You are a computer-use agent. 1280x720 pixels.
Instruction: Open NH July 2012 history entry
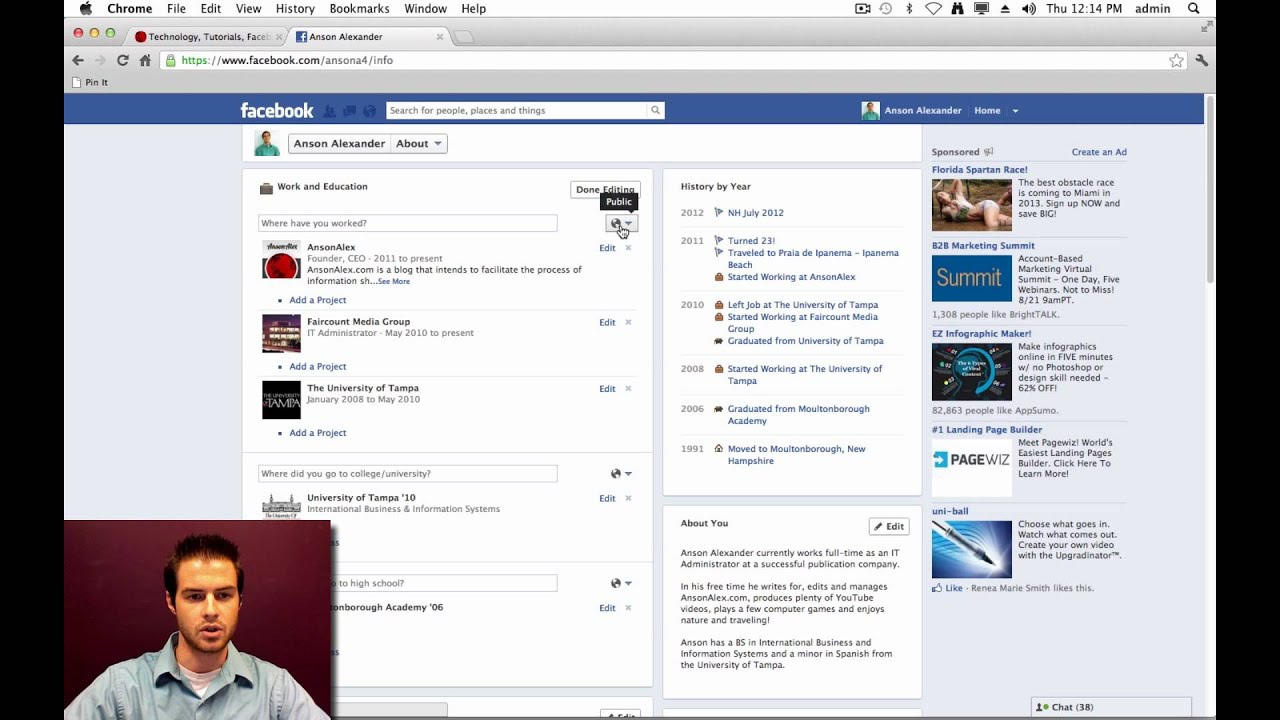[x=755, y=213]
